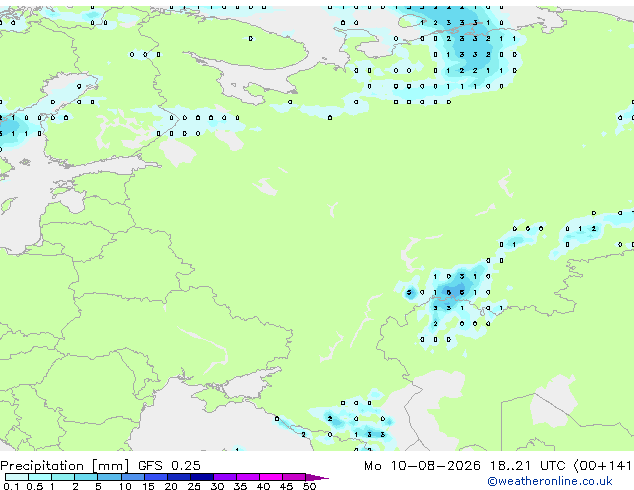Viewport: 634px width, 490px height.
Task: Choose the 10–15 mm legend color swatch
Action: coord(132,477)
